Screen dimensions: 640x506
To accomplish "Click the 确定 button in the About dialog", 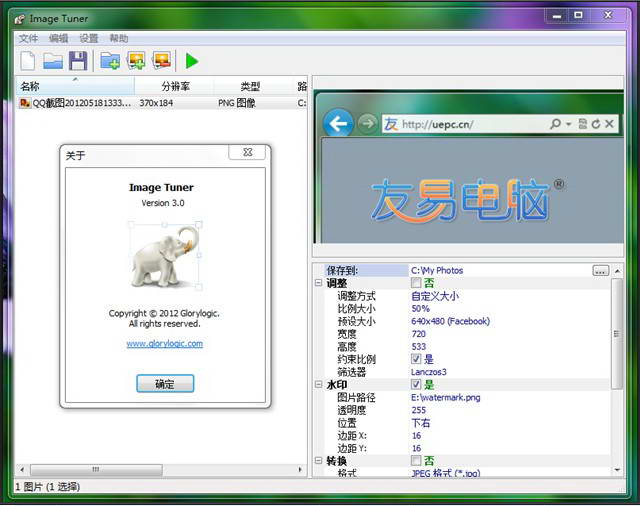I will click(165, 384).
